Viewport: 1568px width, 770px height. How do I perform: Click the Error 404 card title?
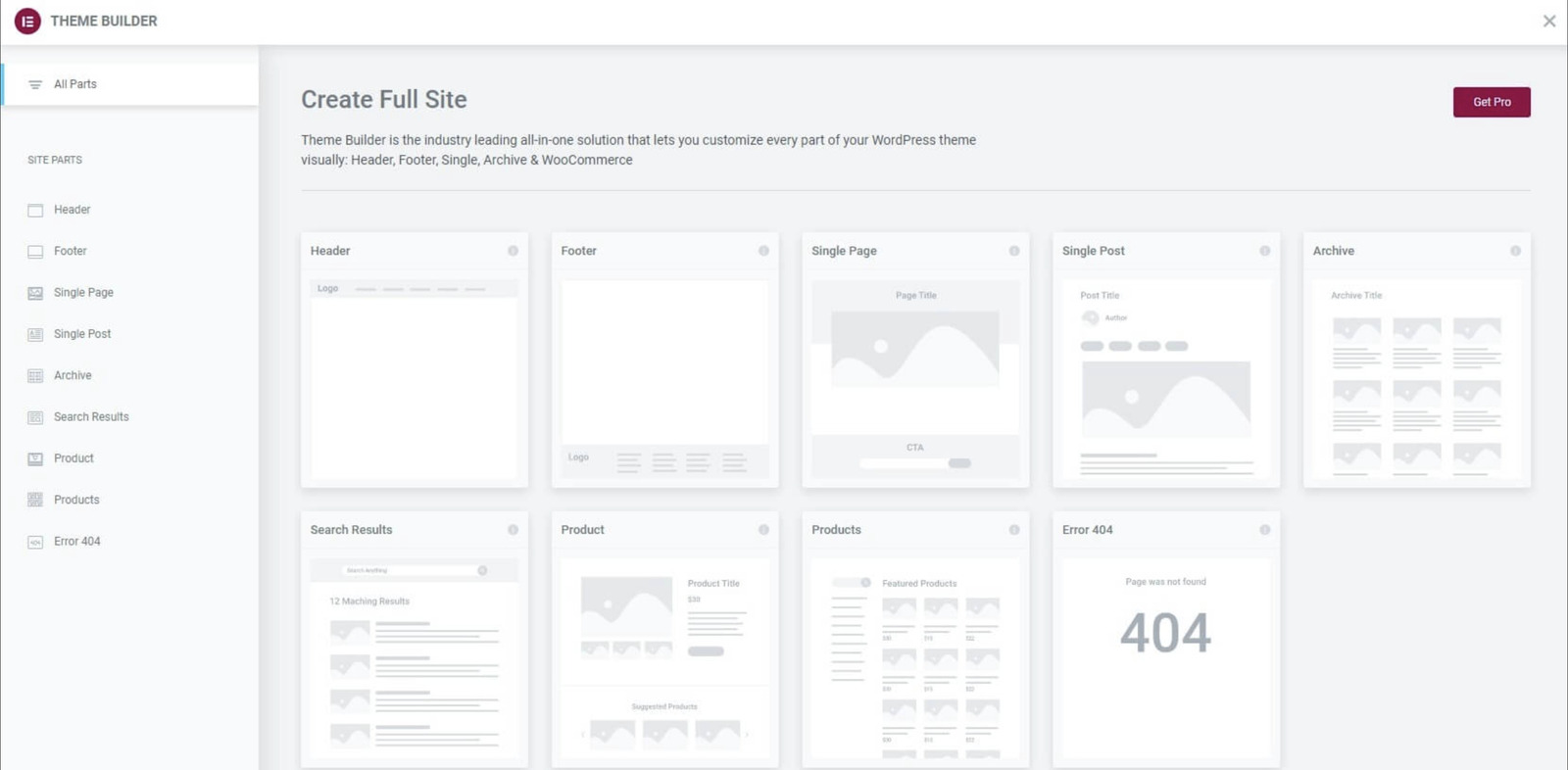pyautogui.click(x=1088, y=530)
